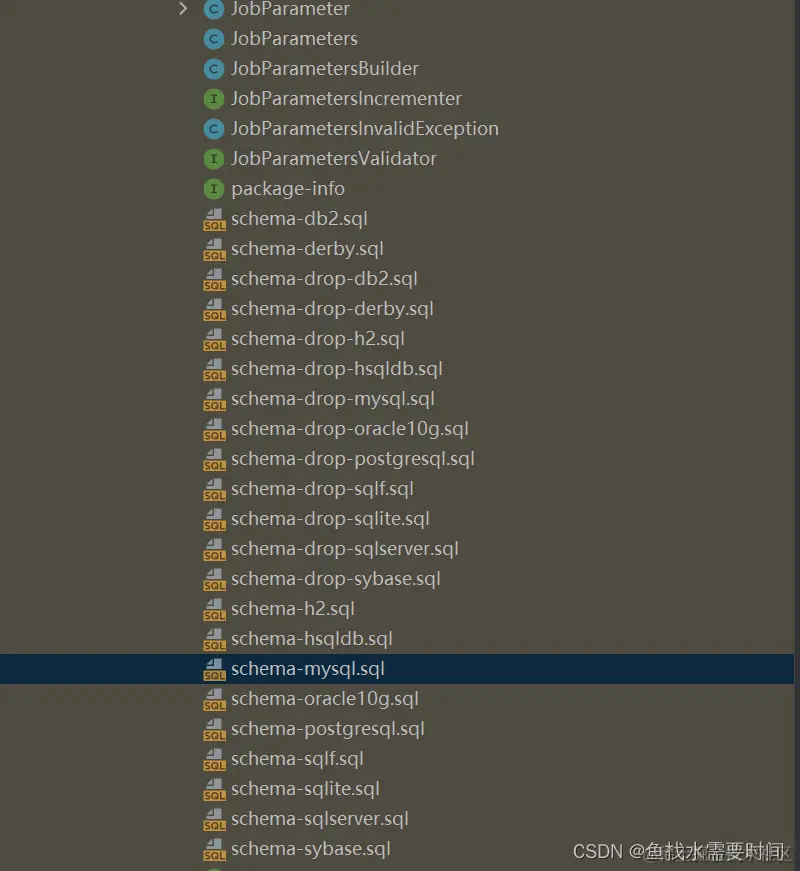This screenshot has height=871, width=800.
Task: Click the SQL icon of schema-drop-derby.sql
Action: pos(214,309)
